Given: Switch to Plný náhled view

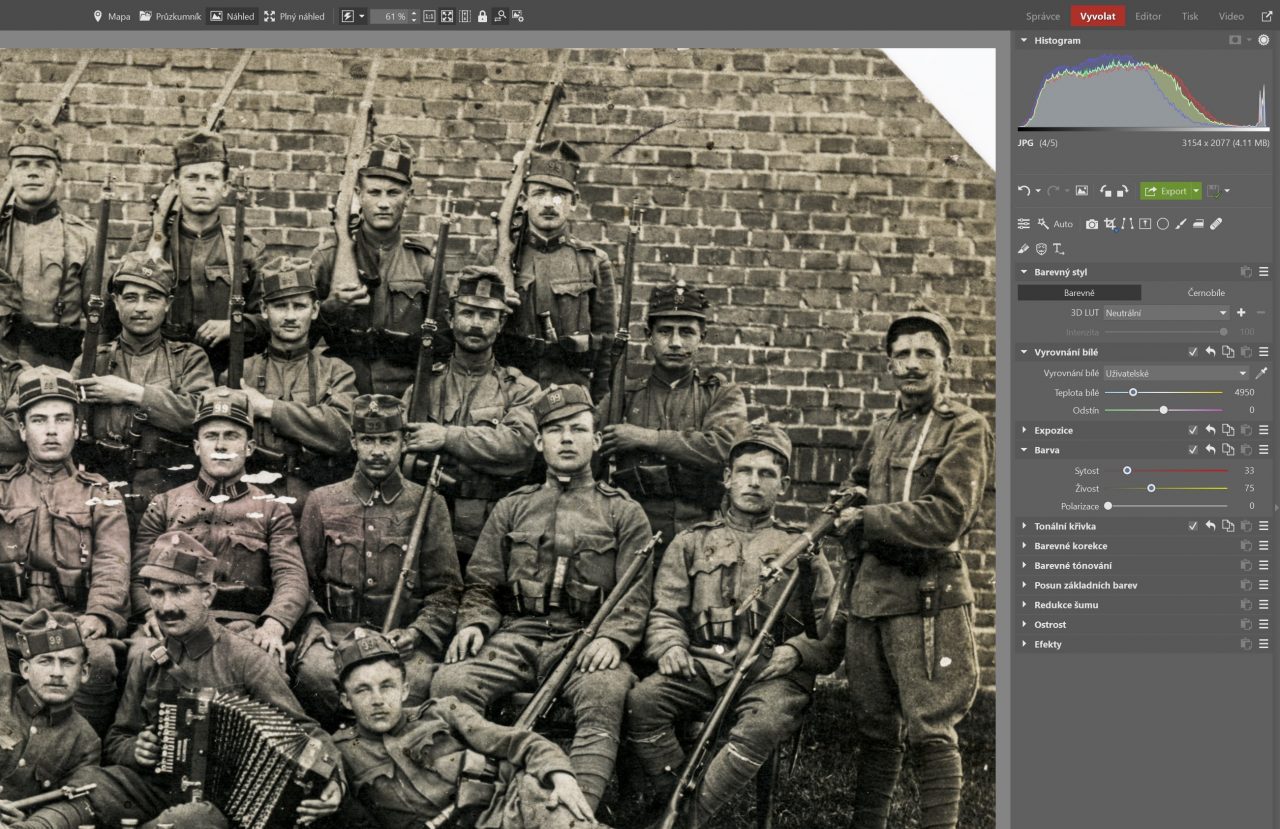Looking at the screenshot, I should (x=295, y=16).
